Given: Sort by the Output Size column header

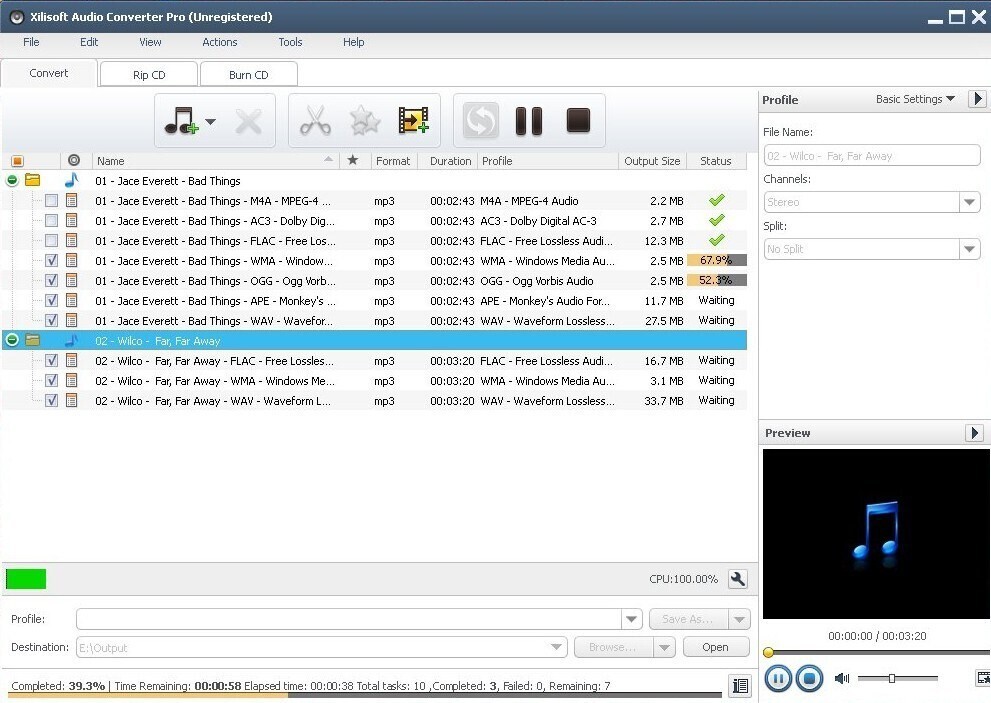Looking at the screenshot, I should click(x=652, y=161).
